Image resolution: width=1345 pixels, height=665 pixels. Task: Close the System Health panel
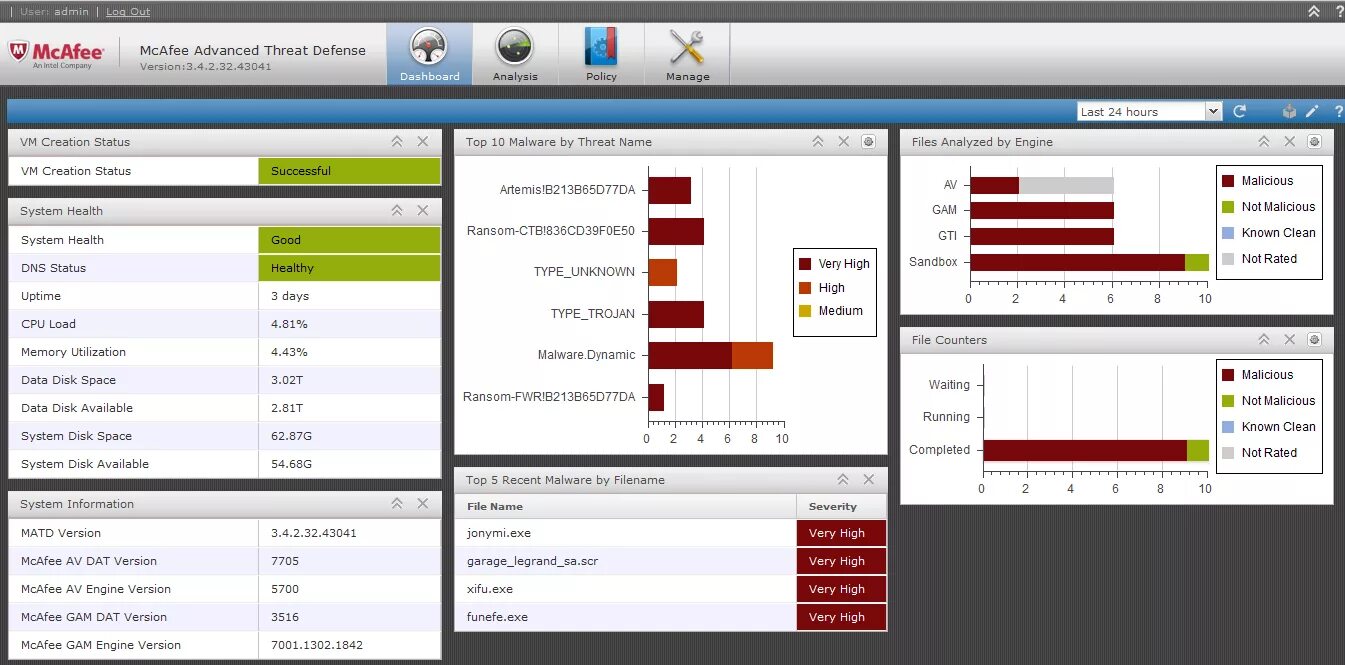click(423, 211)
